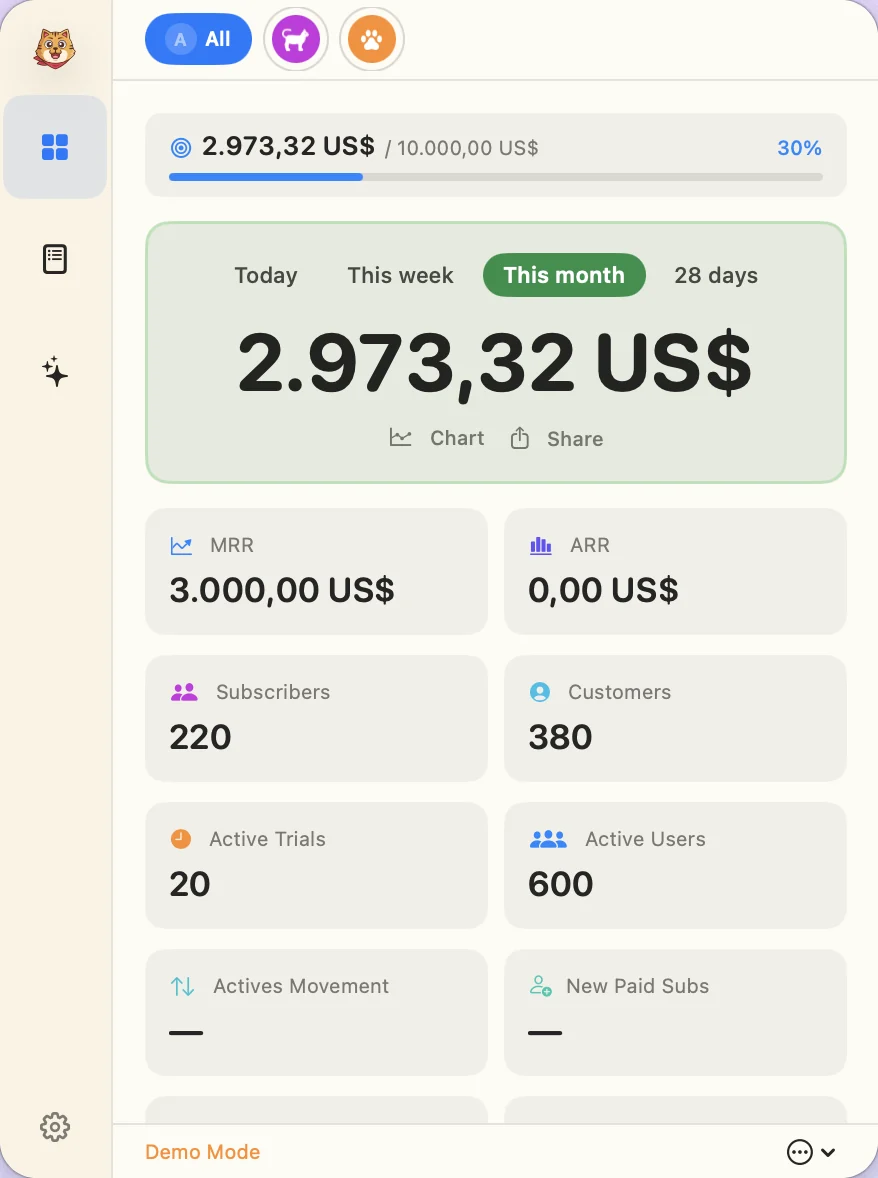The height and width of the screenshot is (1178, 878).
Task: Switch to Today period
Action: [x=266, y=275]
